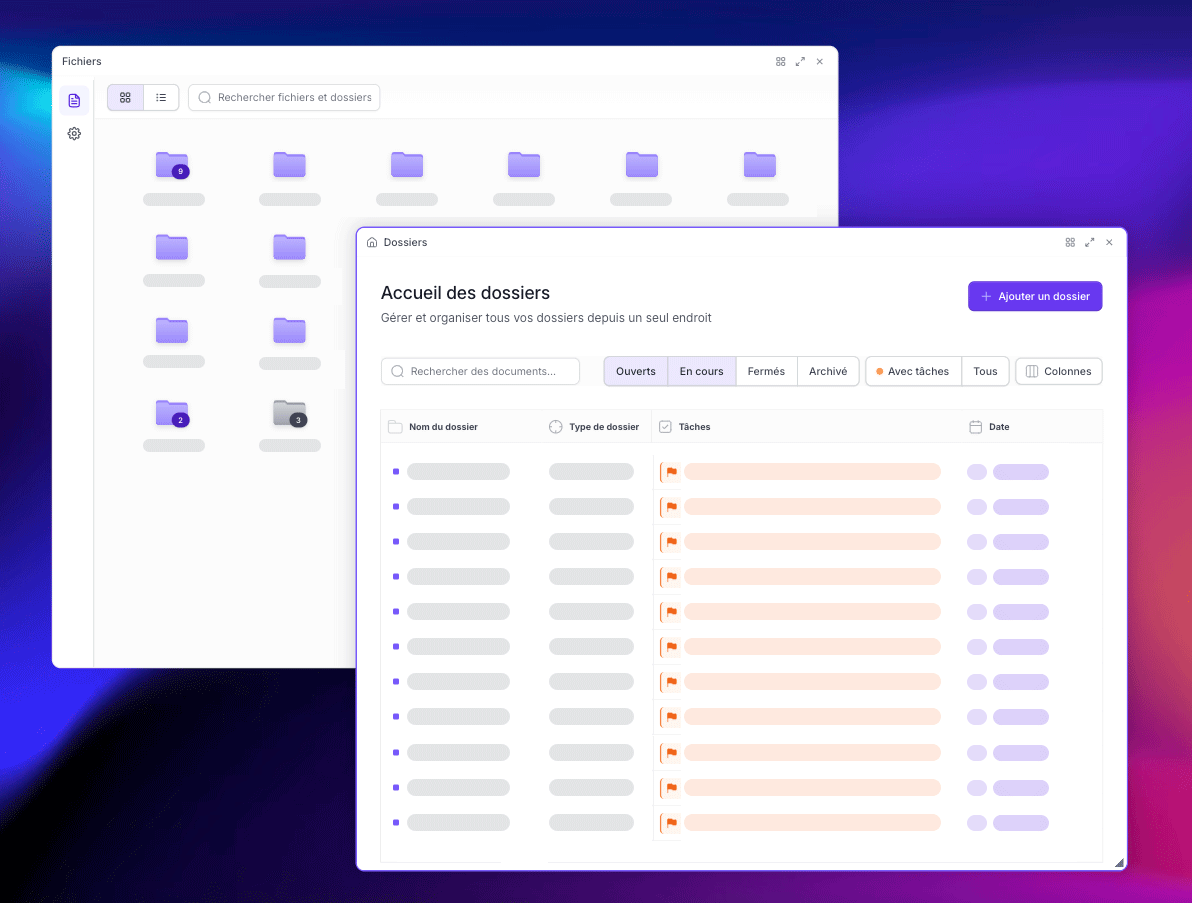Sort by the Nom du dossier column header
1192x903 pixels.
pyautogui.click(x=443, y=427)
